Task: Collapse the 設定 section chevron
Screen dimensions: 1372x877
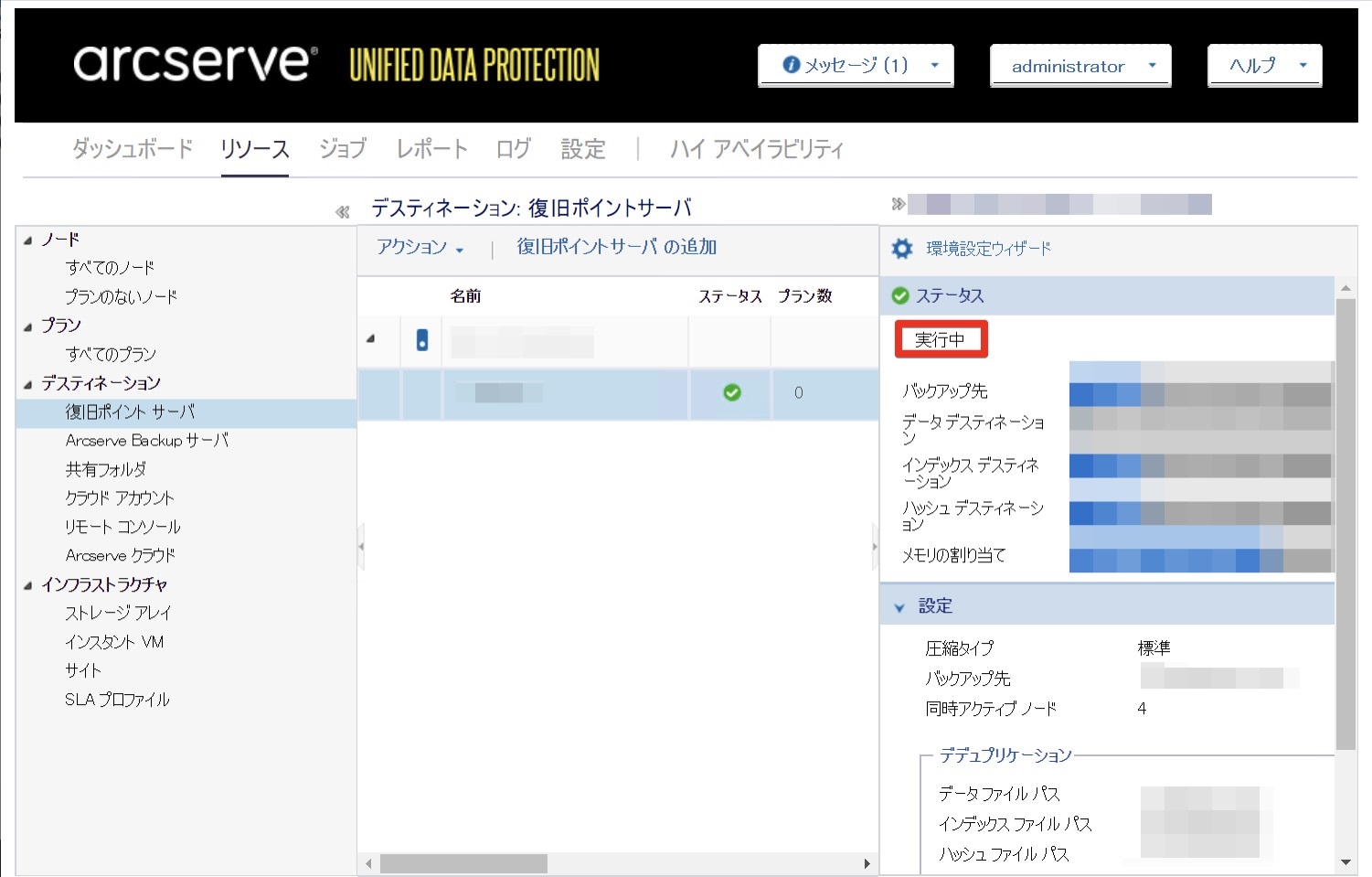Action: click(x=899, y=607)
